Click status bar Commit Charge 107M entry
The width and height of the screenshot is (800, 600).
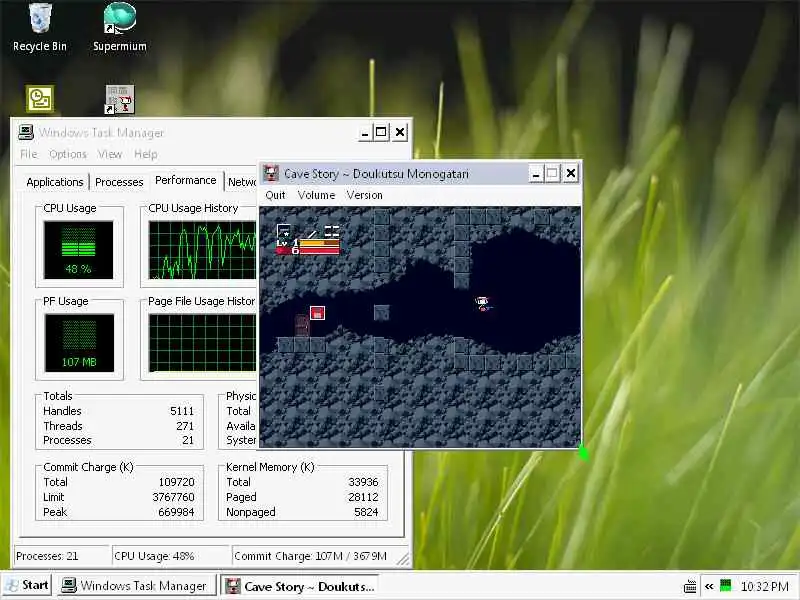(x=315, y=556)
